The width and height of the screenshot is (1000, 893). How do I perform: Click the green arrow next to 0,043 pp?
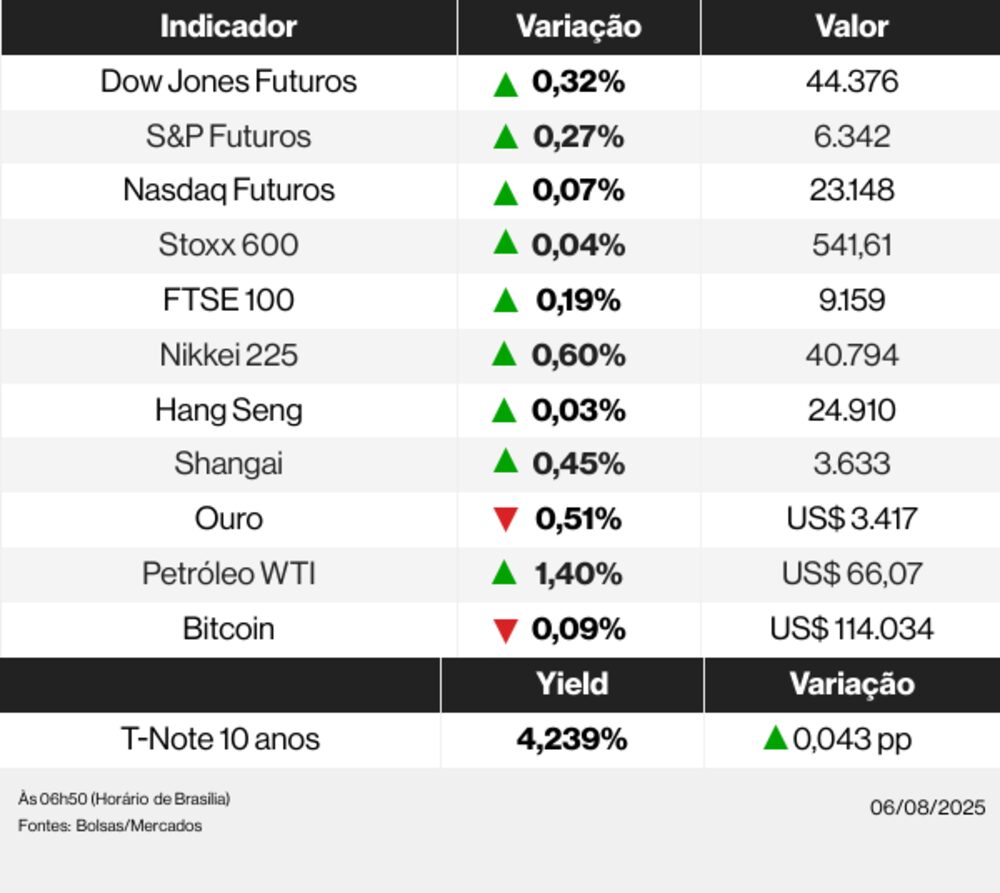pyautogui.click(x=775, y=739)
